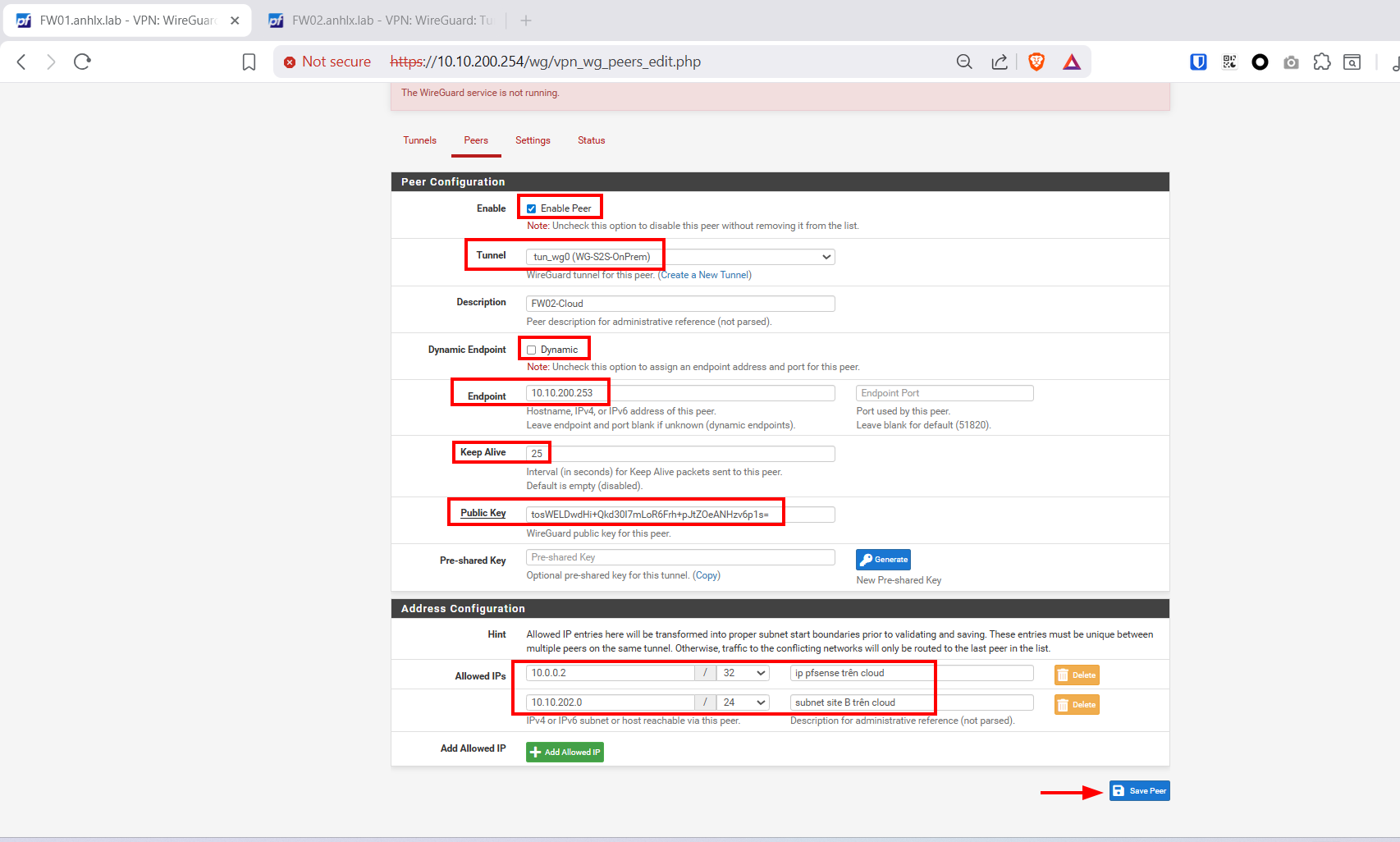Generate a new pre-shared key
Screen dimensions: 1400x842
click(x=883, y=560)
